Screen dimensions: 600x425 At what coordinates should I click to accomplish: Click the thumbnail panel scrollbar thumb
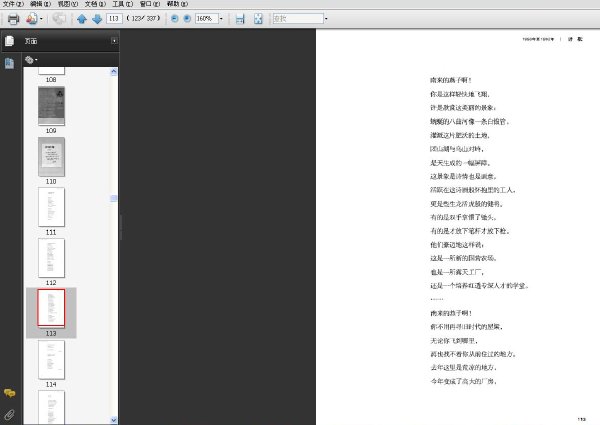(114, 198)
